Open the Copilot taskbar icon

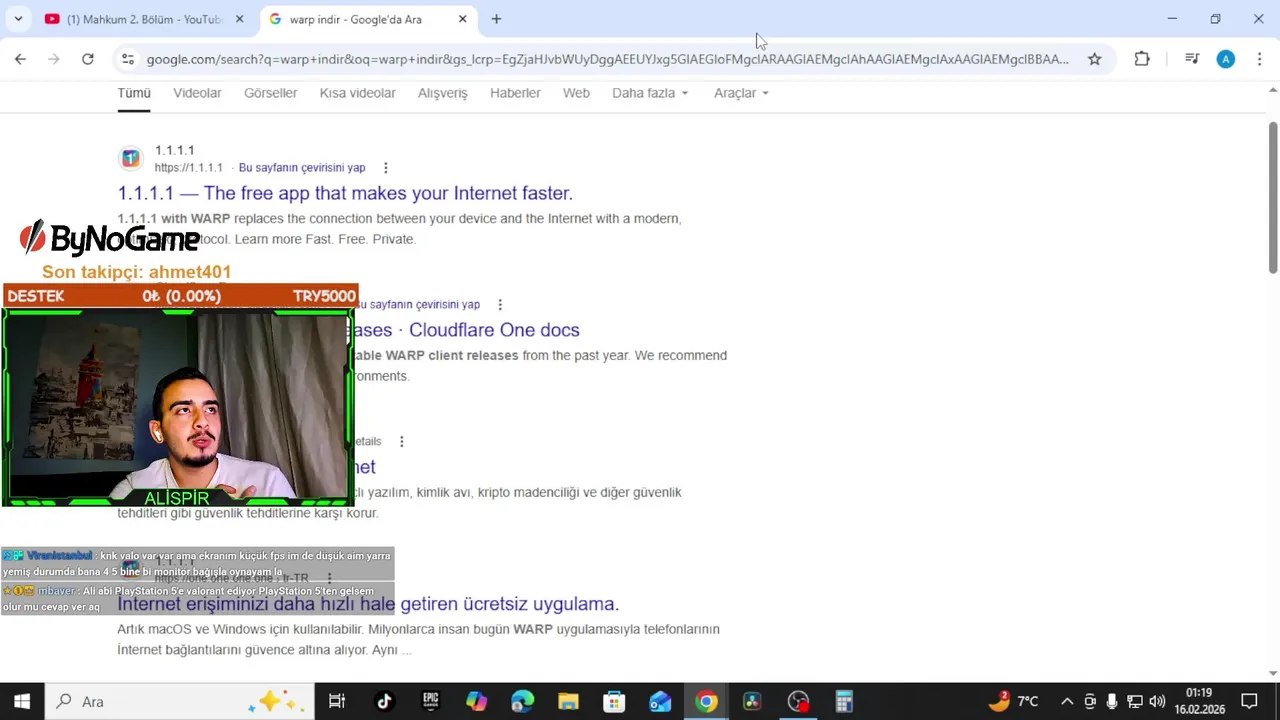point(476,701)
